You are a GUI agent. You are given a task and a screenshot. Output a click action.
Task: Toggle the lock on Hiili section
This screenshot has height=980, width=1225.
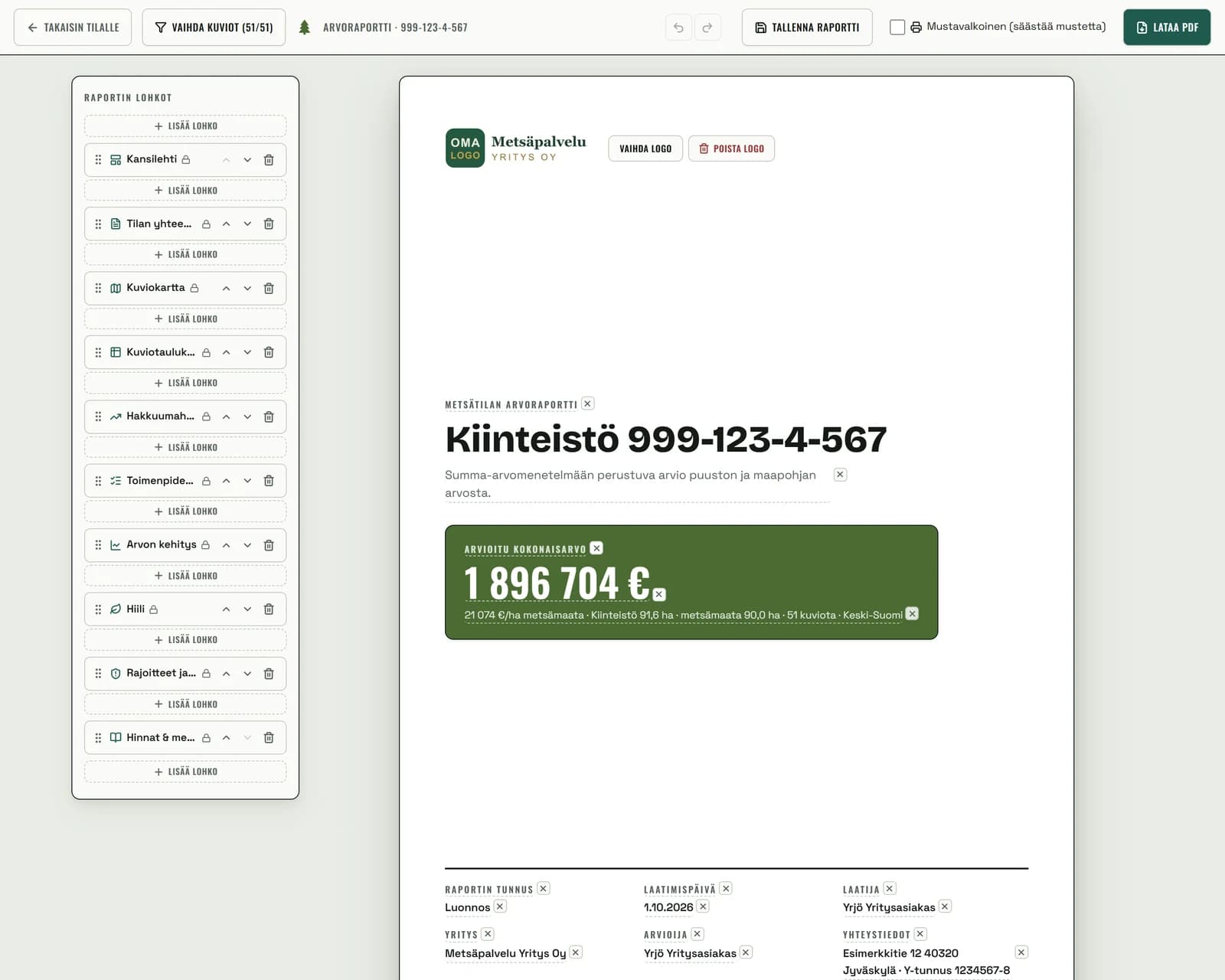coord(154,609)
